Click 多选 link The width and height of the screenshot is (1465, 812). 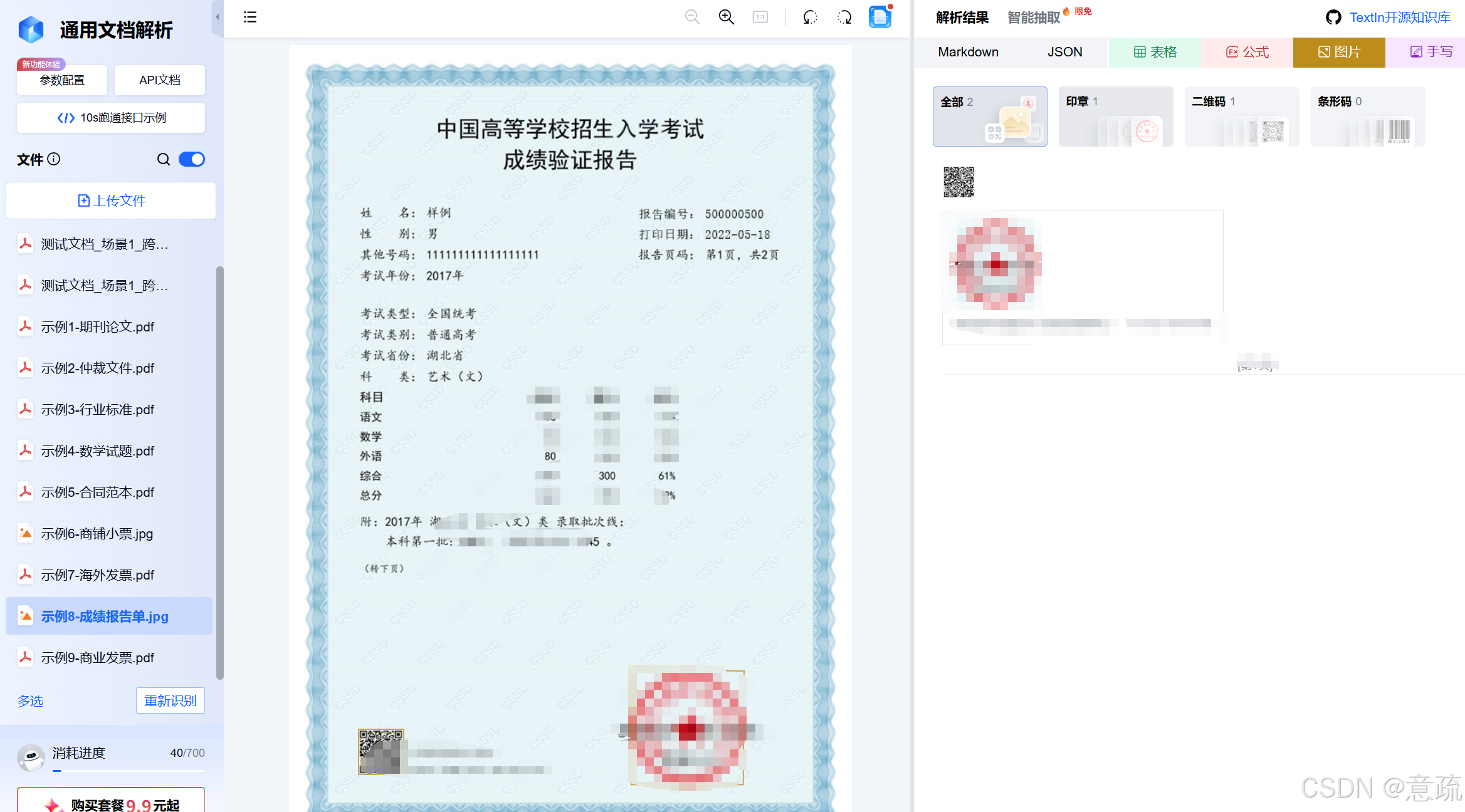[x=30, y=701]
